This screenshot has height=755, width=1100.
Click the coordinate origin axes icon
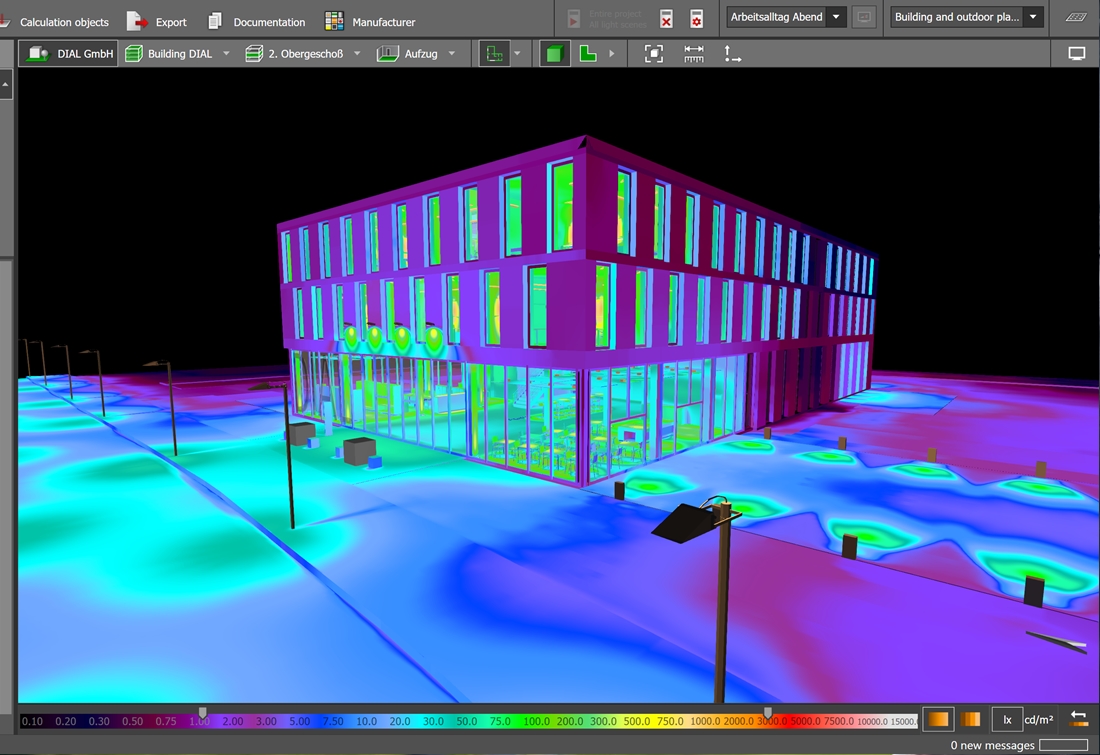point(733,54)
